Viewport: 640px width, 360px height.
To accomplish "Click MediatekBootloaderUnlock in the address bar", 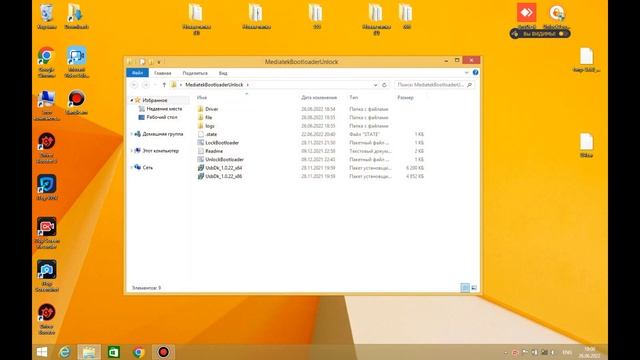I will 214,85.
